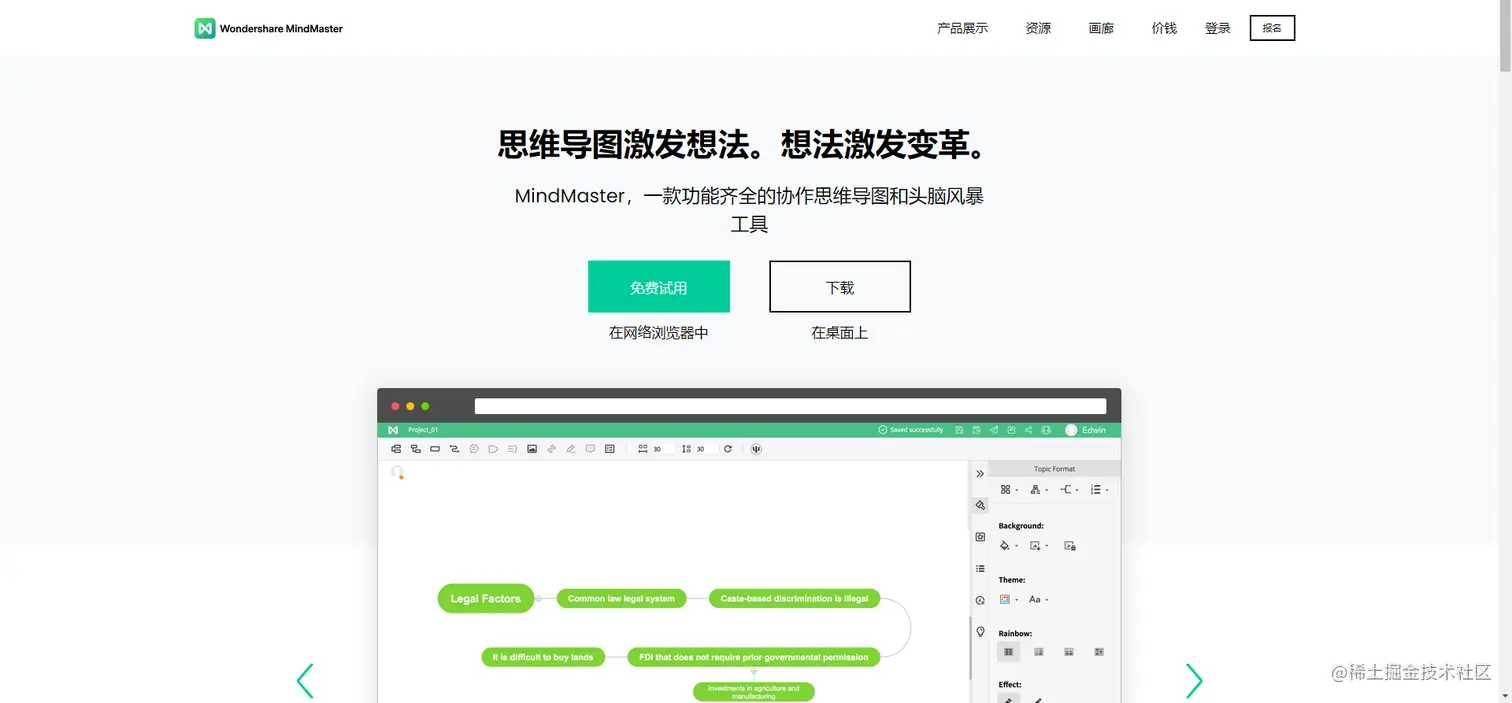The width and height of the screenshot is (1512, 703).
Task: Click the summary bracket icon
Action: (x=512, y=449)
